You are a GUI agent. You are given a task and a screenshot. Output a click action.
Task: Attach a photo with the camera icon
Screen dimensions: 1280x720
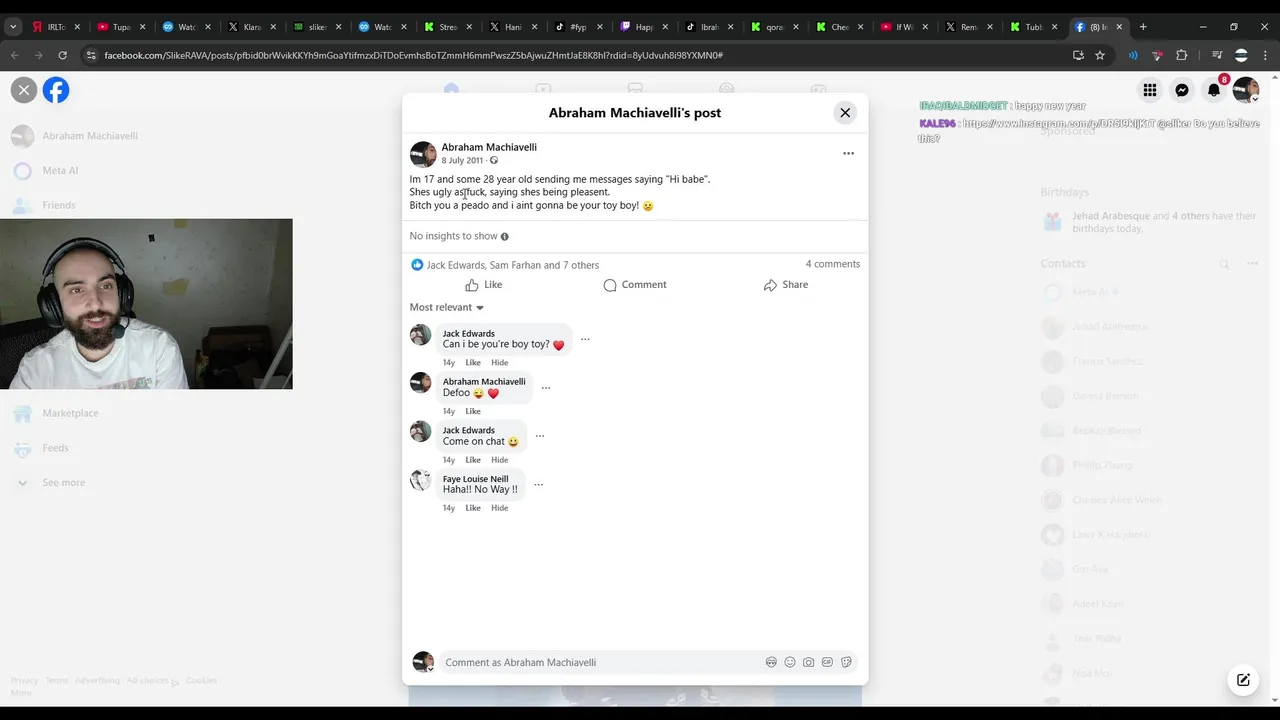(808, 662)
